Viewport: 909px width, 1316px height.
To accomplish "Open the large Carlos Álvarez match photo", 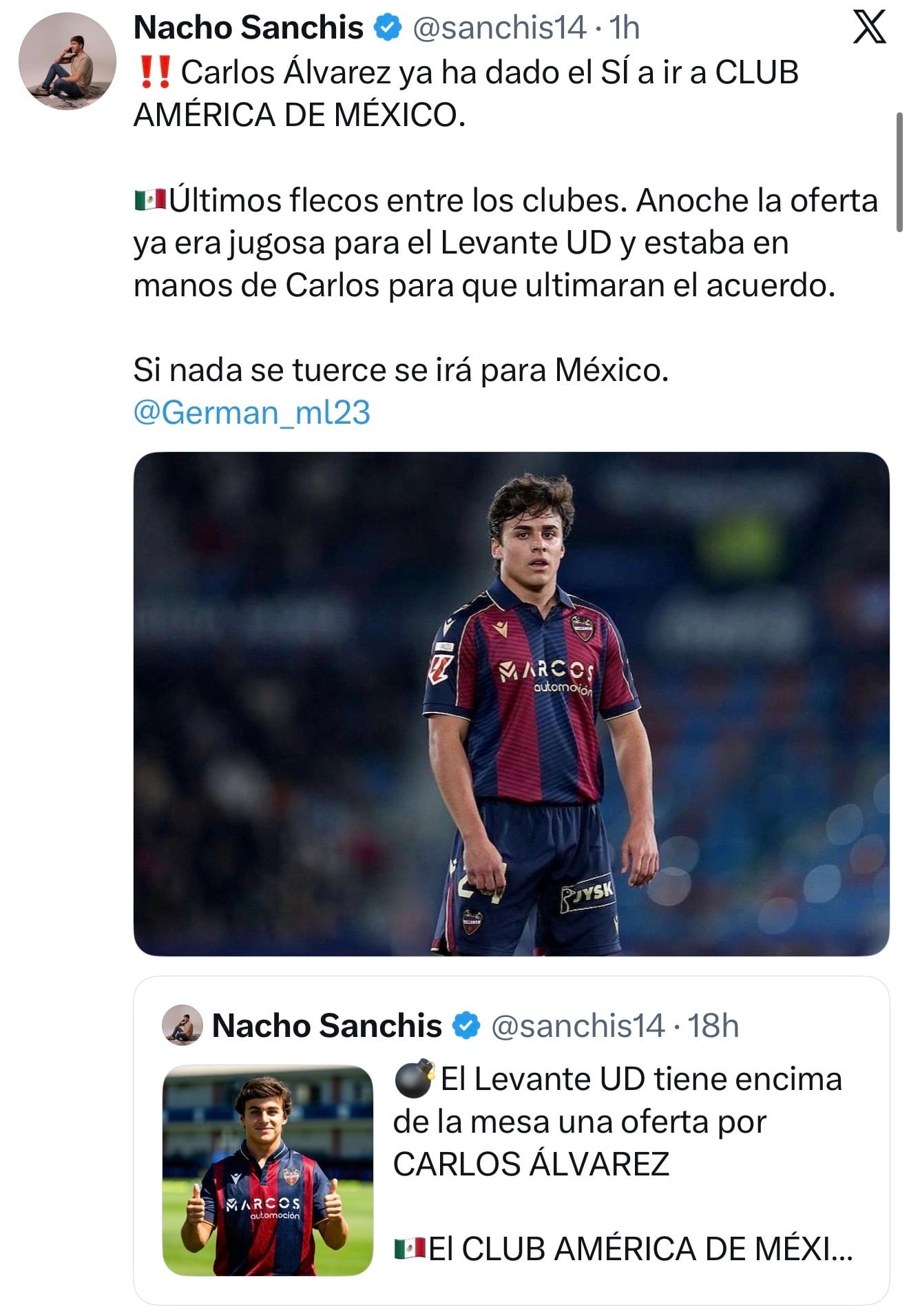I will click(x=511, y=703).
